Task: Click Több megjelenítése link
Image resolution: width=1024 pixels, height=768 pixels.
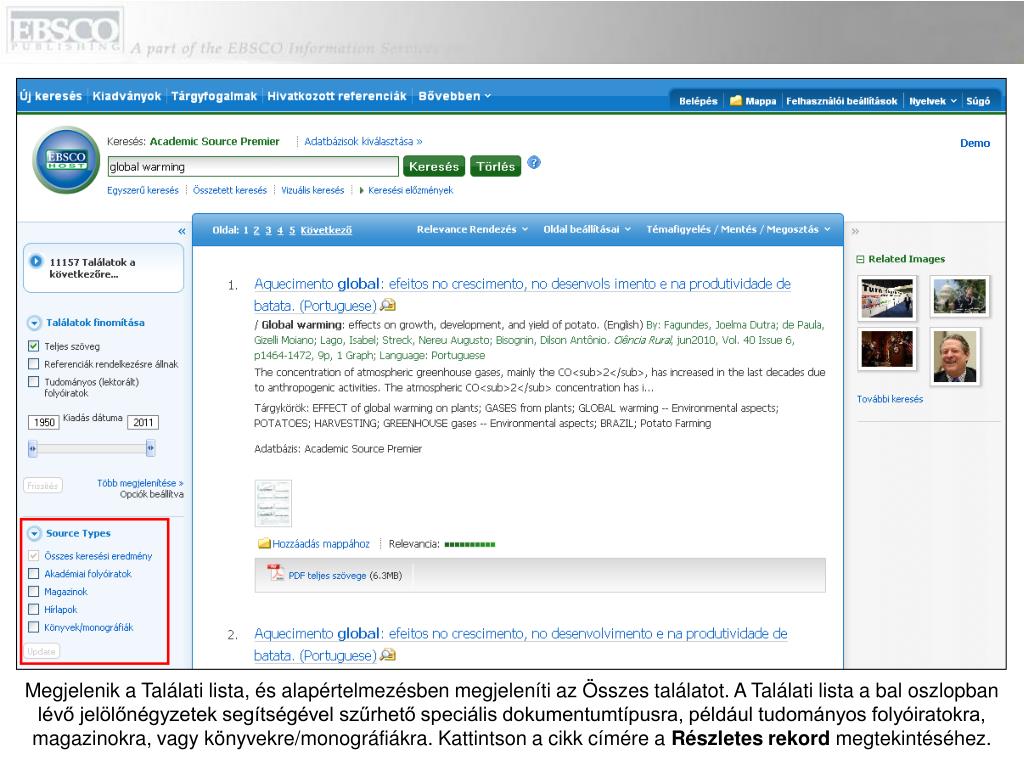Action: 140,483
